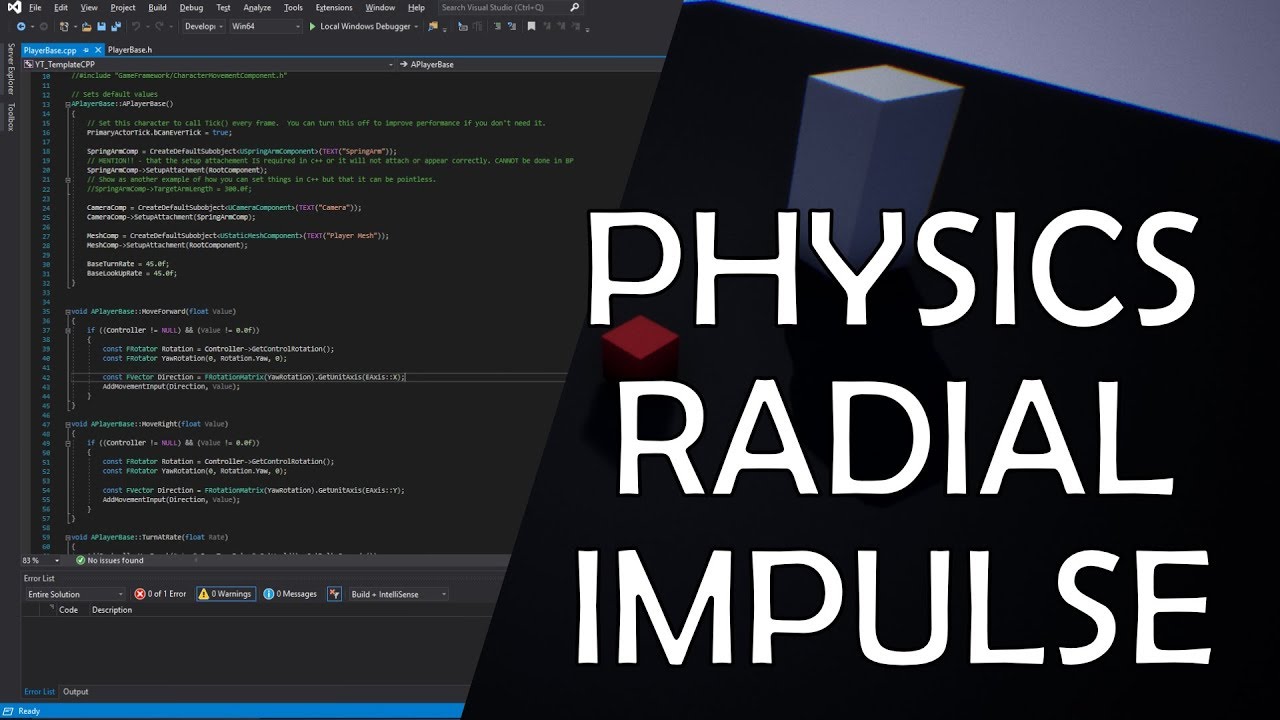Screen dimensions: 1280x720
Task: Click the Navigate Forward arrow icon
Action: [x=43, y=26]
